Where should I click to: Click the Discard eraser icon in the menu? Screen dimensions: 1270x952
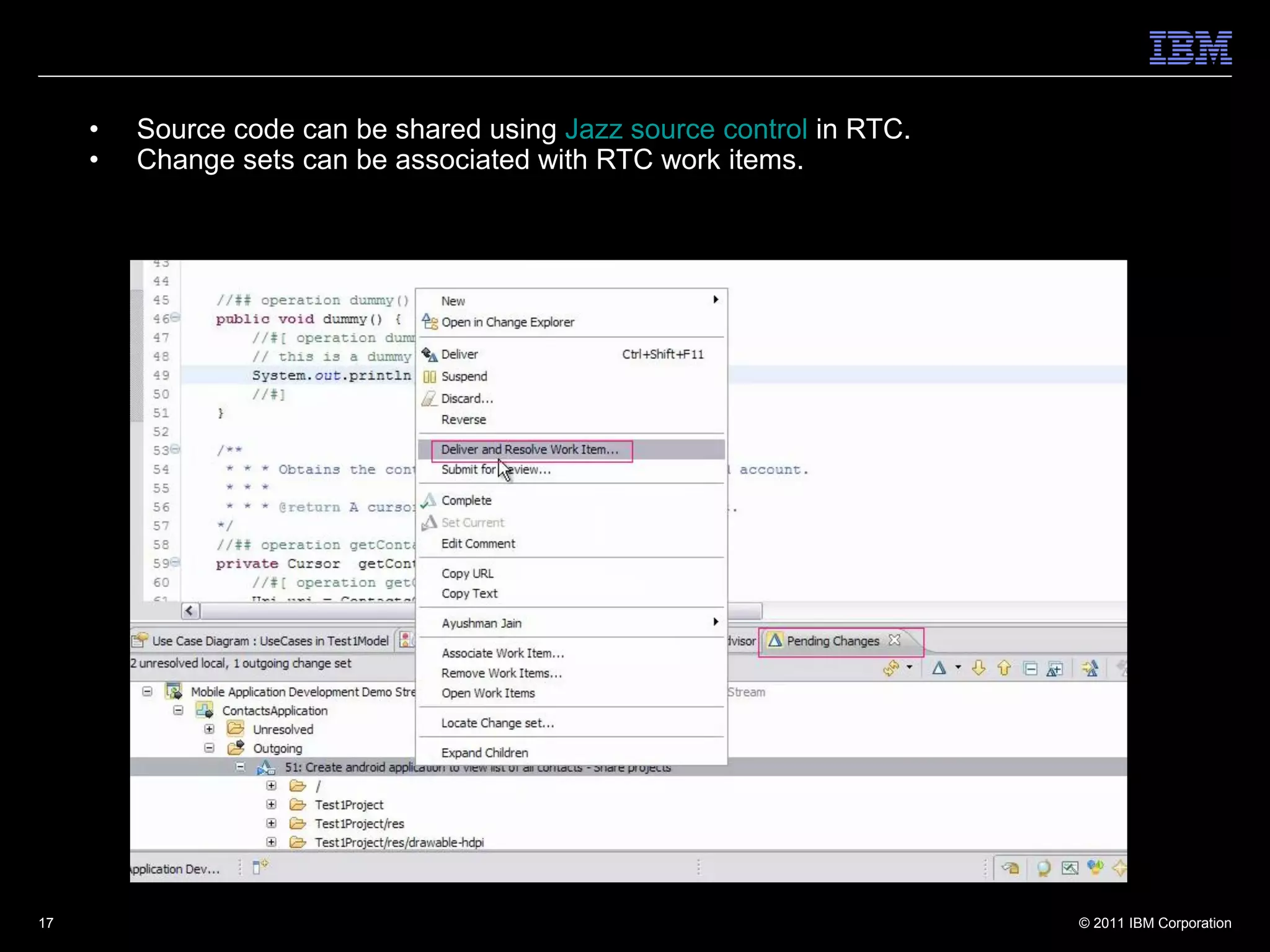(x=429, y=399)
